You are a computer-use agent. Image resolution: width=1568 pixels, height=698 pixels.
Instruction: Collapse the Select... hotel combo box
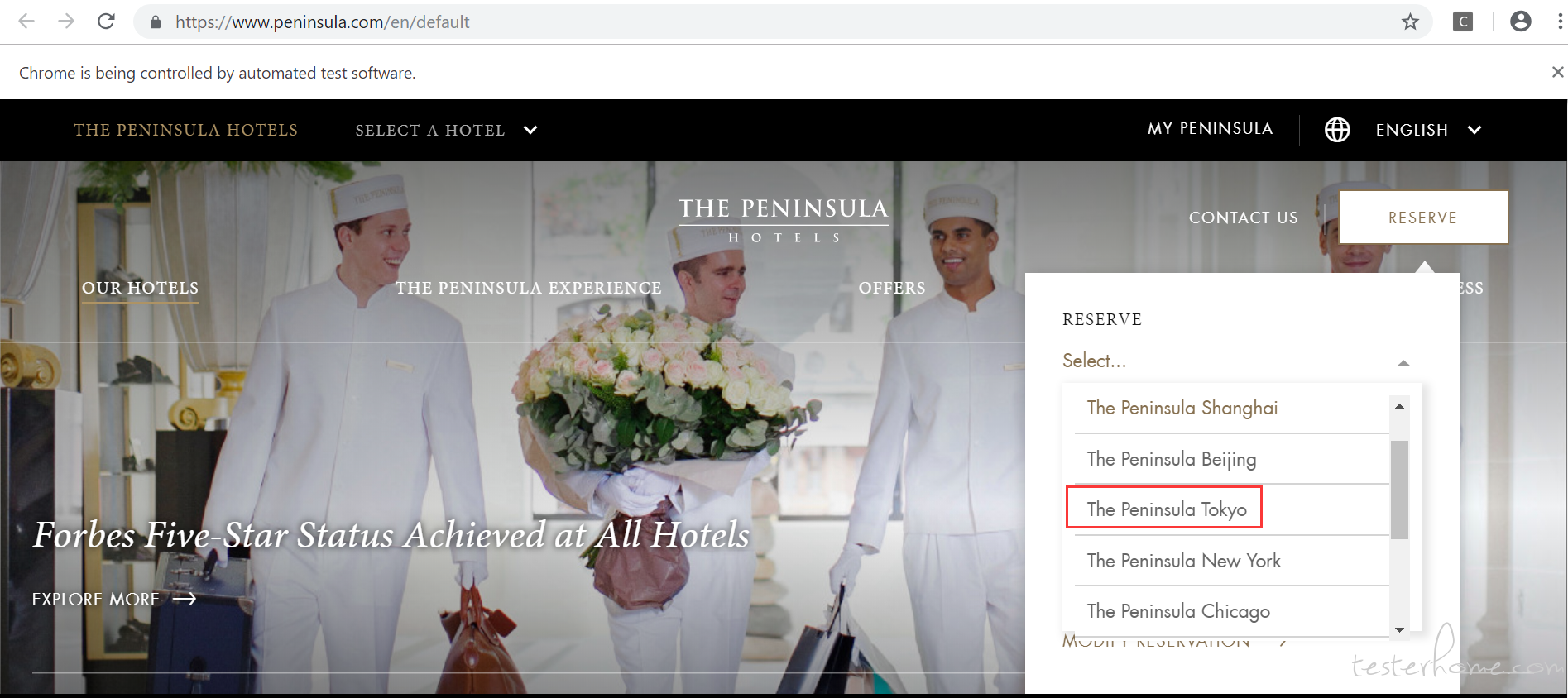coord(1236,361)
